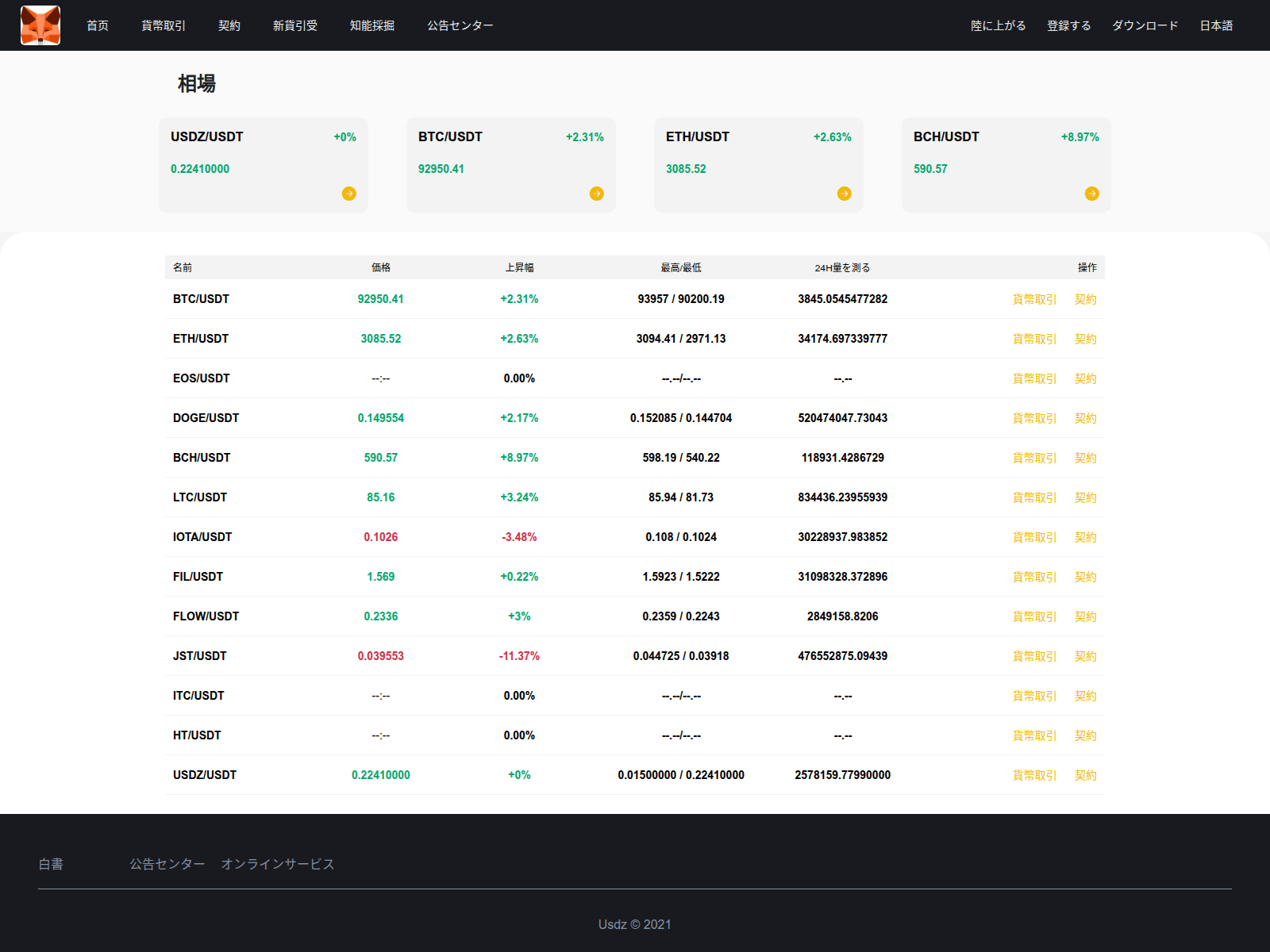Click 貨幣取引 in BTC/USDT row
This screenshot has width=1270, height=952.
coord(1035,299)
